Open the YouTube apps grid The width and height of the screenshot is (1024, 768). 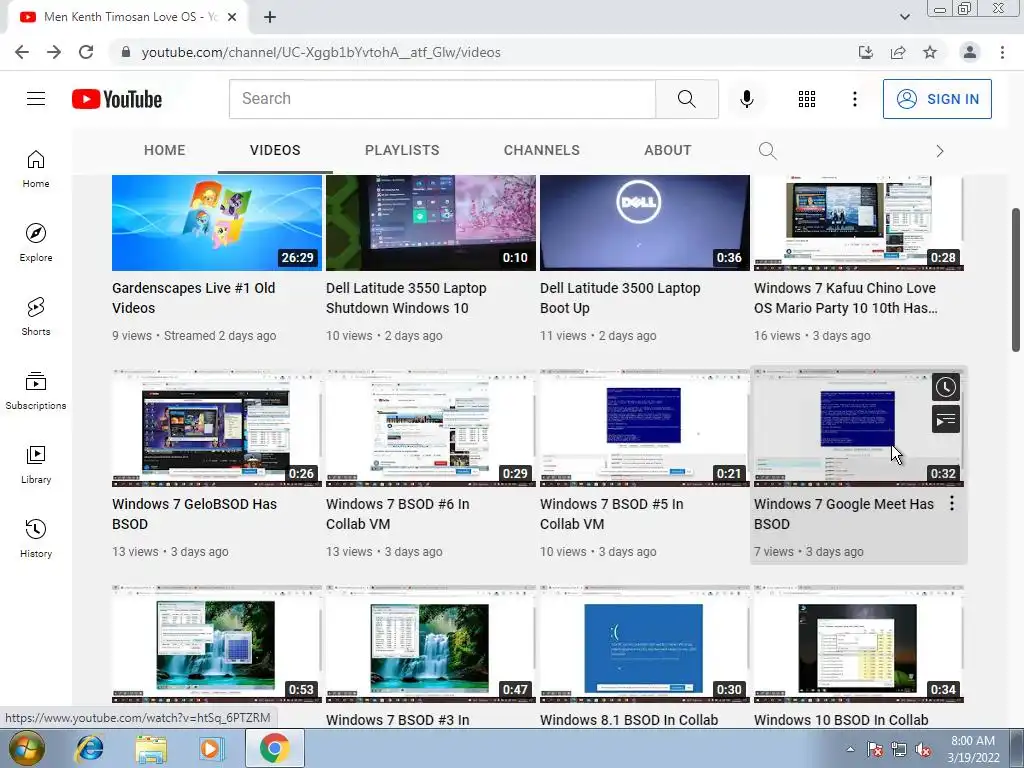(x=807, y=99)
